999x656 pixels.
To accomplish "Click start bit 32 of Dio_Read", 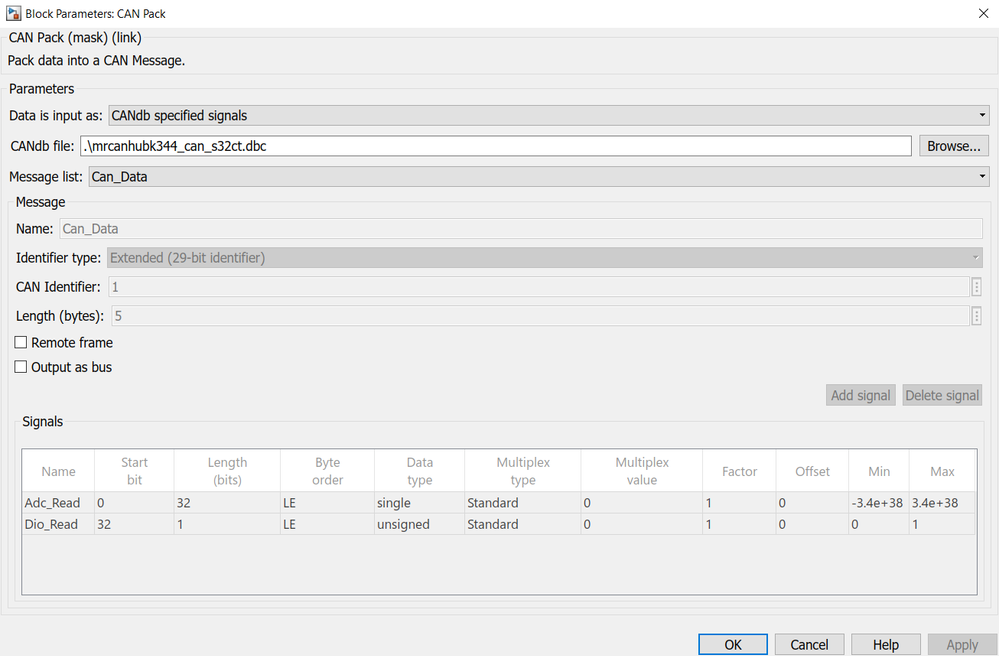I will [134, 524].
